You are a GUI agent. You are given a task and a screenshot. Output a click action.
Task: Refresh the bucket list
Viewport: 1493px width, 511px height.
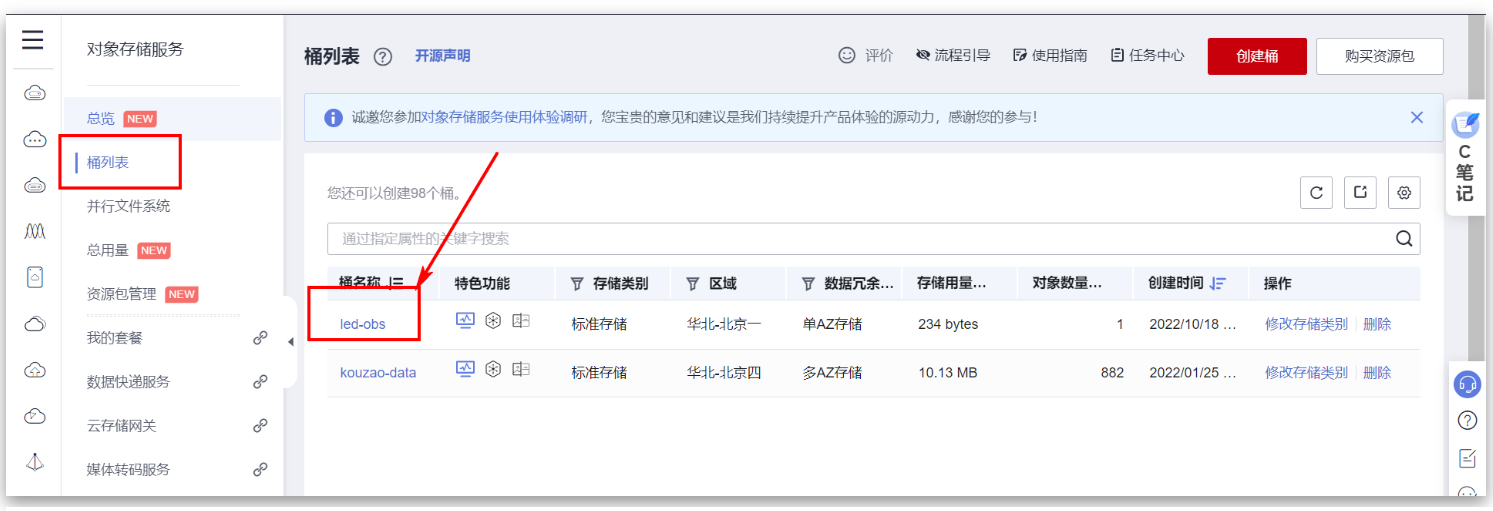pyautogui.click(x=1316, y=192)
